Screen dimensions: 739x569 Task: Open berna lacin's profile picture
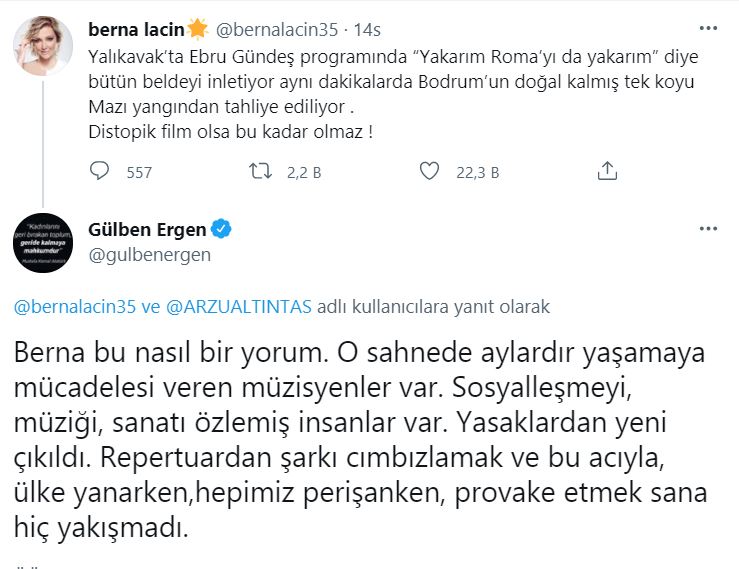click(x=42, y=42)
